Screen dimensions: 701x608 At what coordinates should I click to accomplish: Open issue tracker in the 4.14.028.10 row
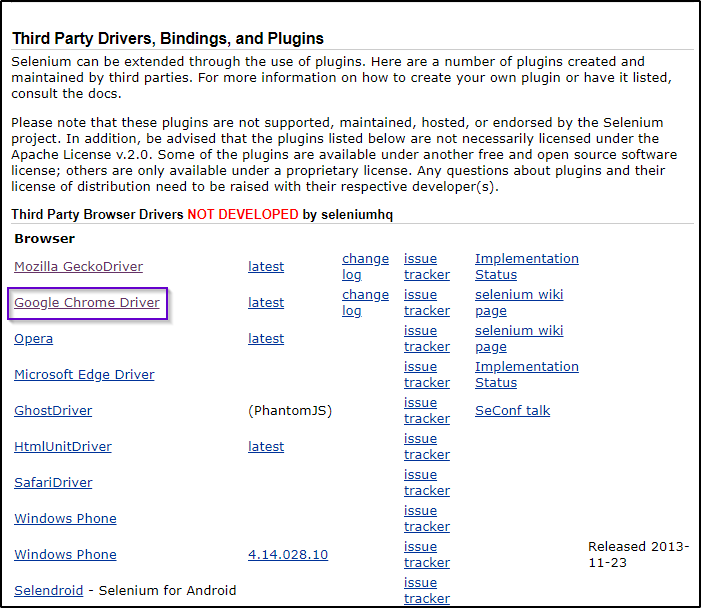pyautogui.click(x=427, y=554)
